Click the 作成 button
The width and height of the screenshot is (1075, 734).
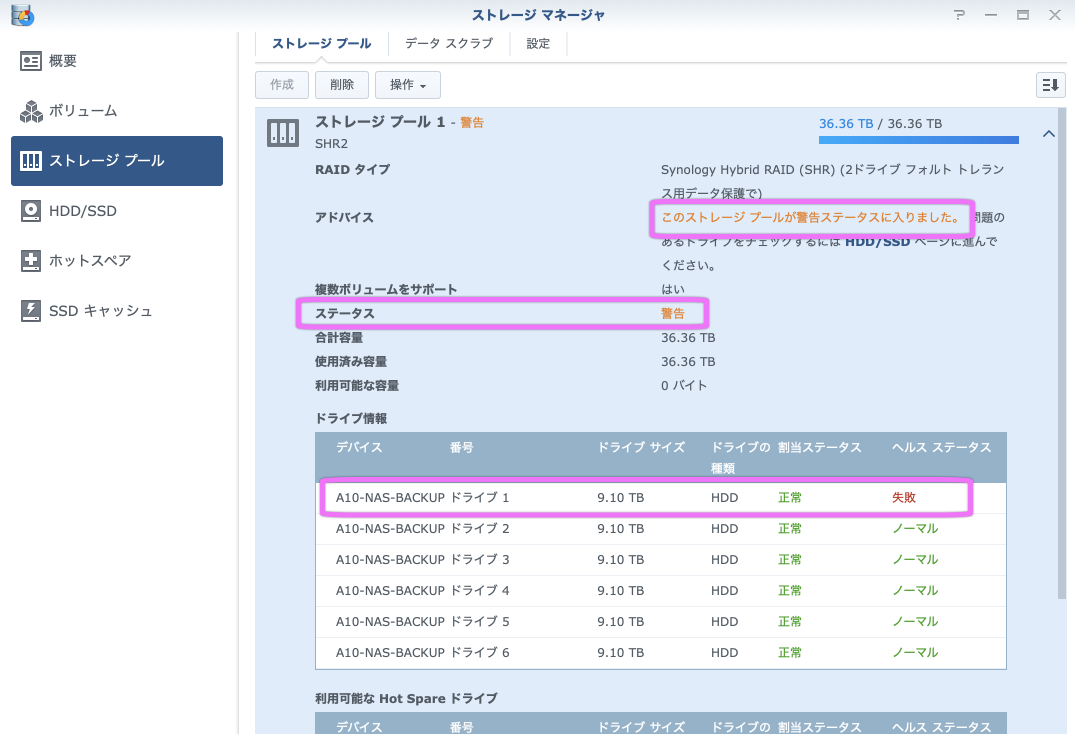tap(282, 85)
